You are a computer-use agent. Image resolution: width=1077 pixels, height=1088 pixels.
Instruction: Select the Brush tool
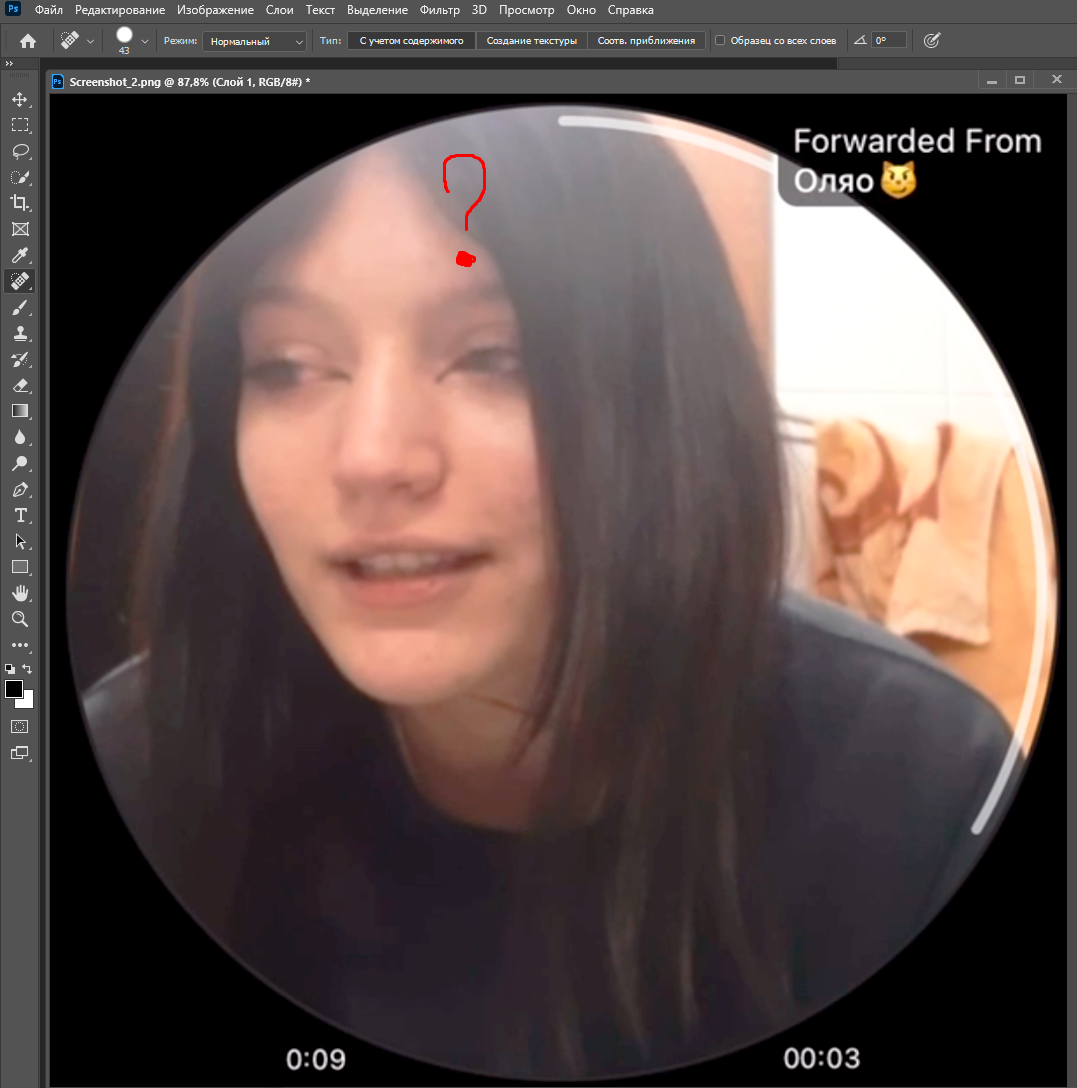[19, 307]
